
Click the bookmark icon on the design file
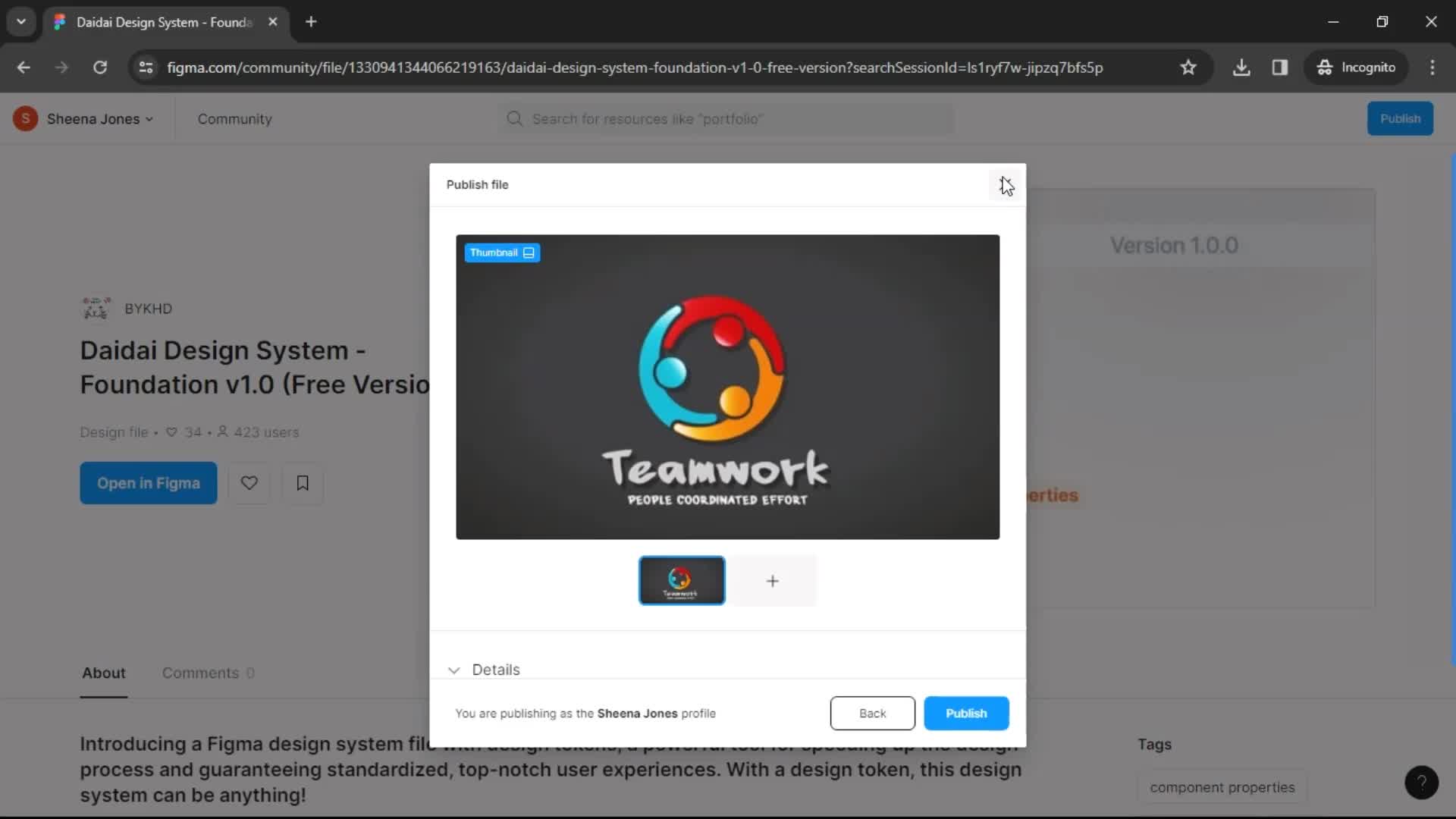click(x=303, y=483)
